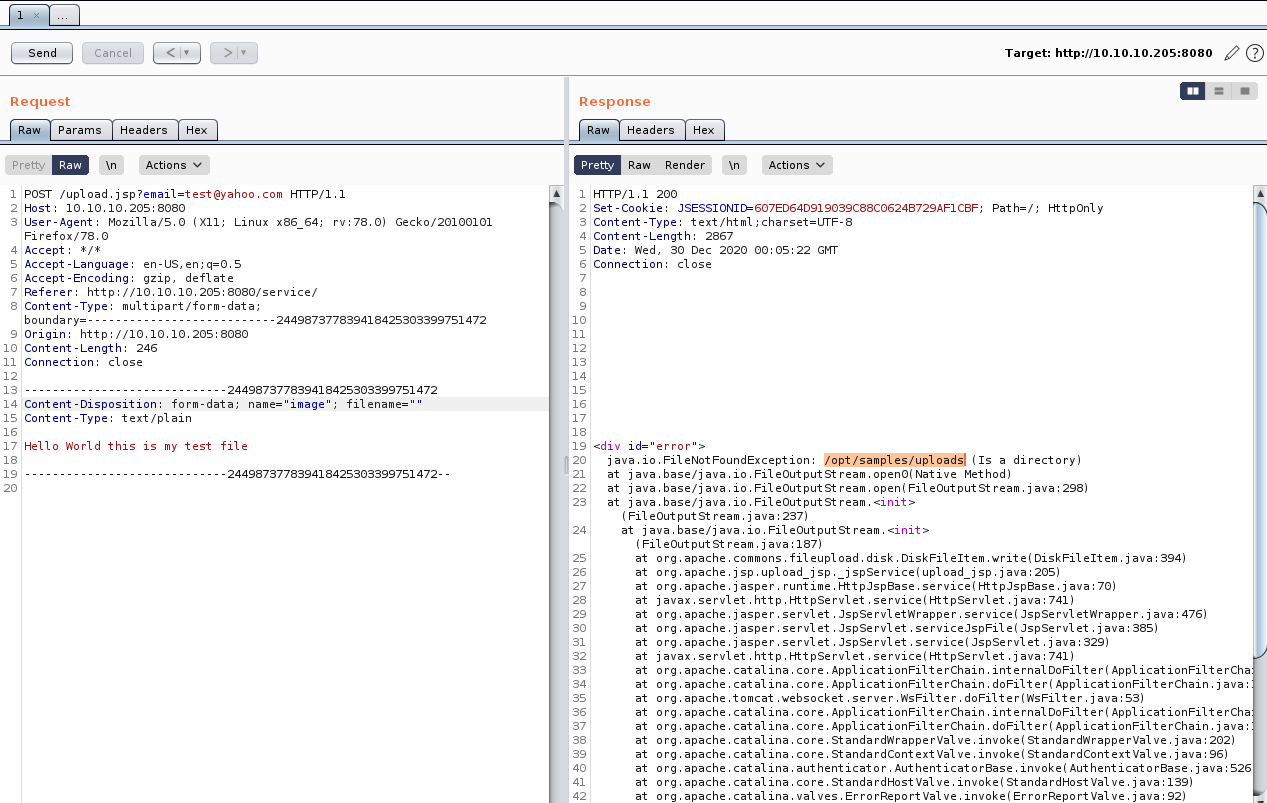
Task: Expand Response Actions dropdown
Action: tap(796, 165)
